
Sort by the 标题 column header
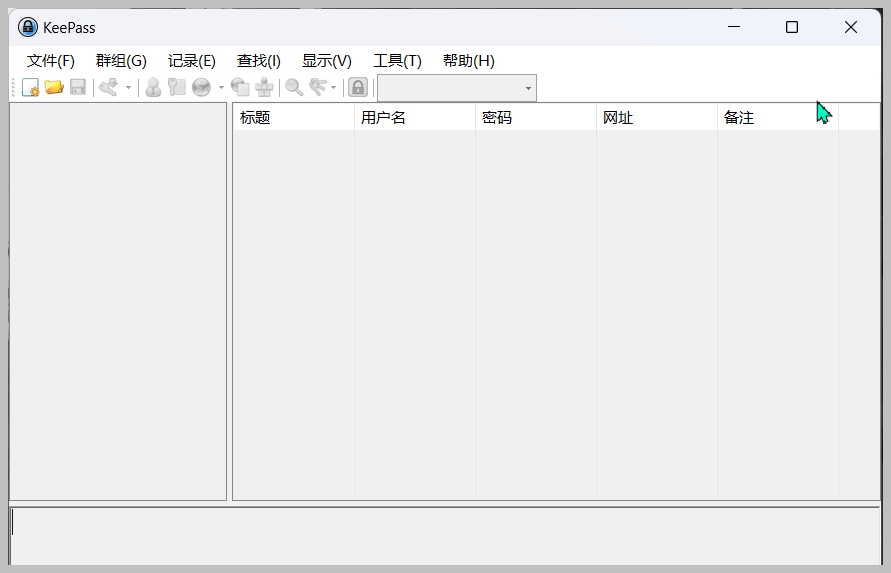(x=294, y=118)
